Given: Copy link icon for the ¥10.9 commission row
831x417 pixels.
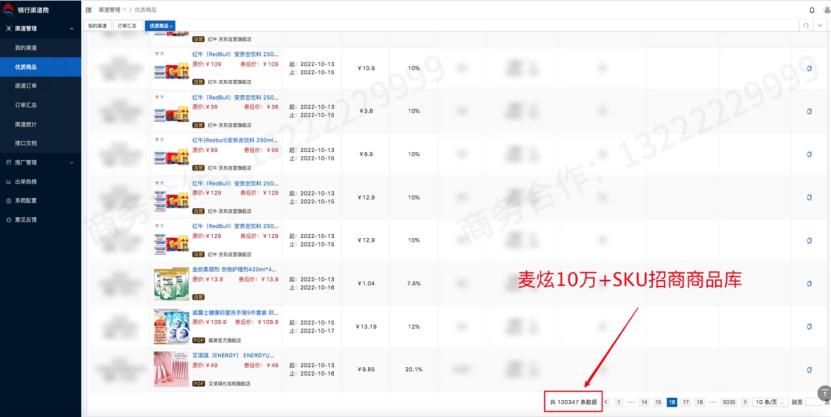Looking at the screenshot, I should pyautogui.click(x=809, y=68).
